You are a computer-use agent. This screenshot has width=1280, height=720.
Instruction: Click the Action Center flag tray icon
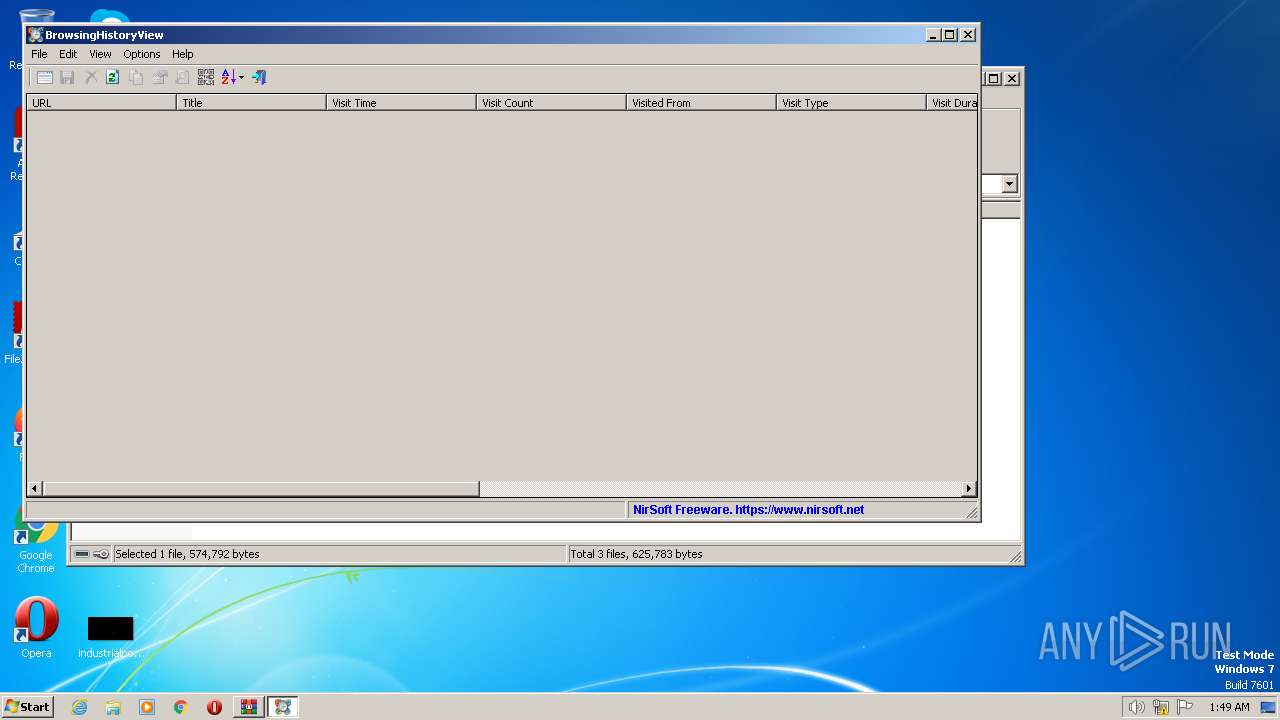click(x=1186, y=707)
